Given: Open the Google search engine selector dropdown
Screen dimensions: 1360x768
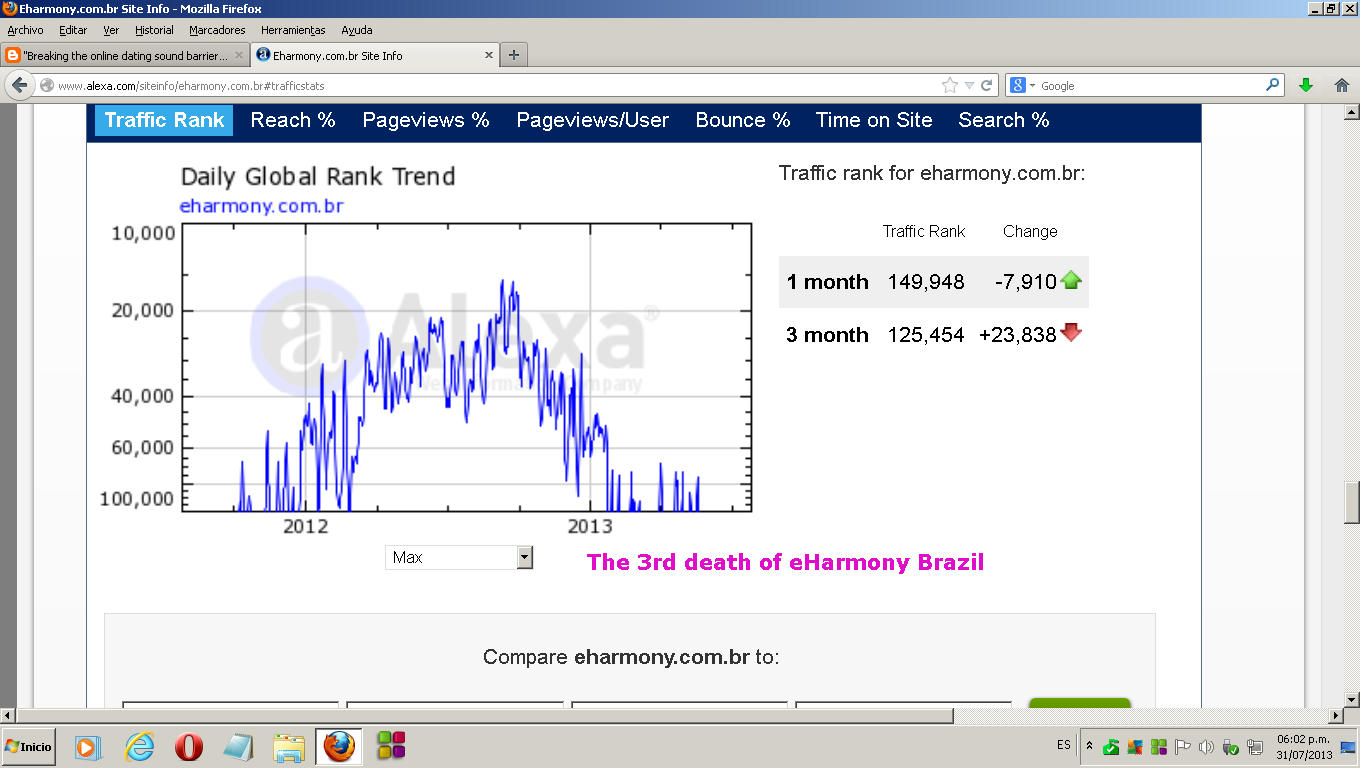Looking at the screenshot, I should (x=1021, y=86).
